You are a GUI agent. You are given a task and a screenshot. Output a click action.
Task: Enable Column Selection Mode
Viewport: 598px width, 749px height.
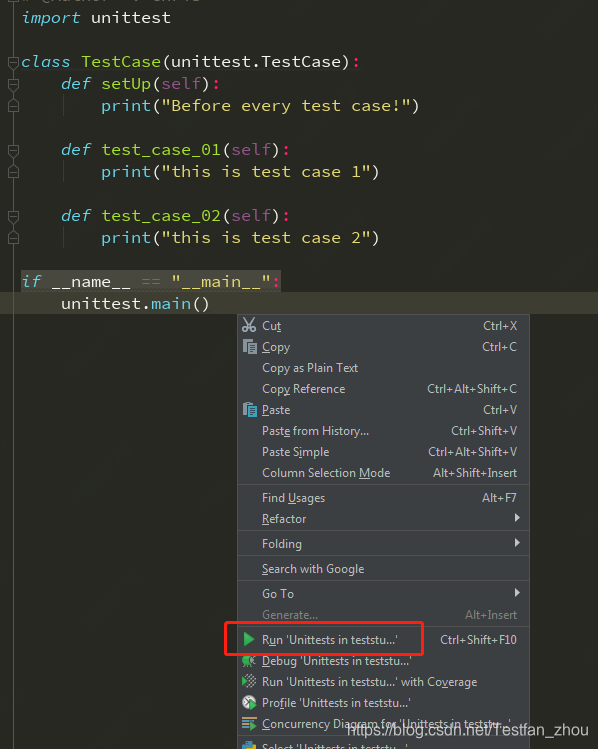384,473
